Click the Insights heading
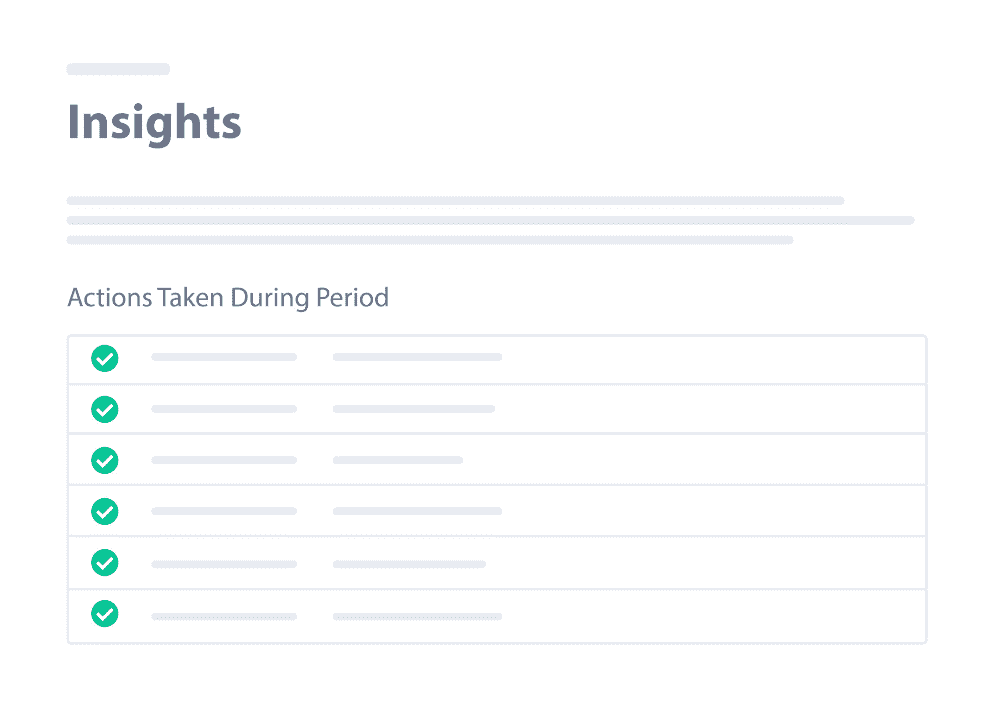1000x709 pixels. click(154, 122)
